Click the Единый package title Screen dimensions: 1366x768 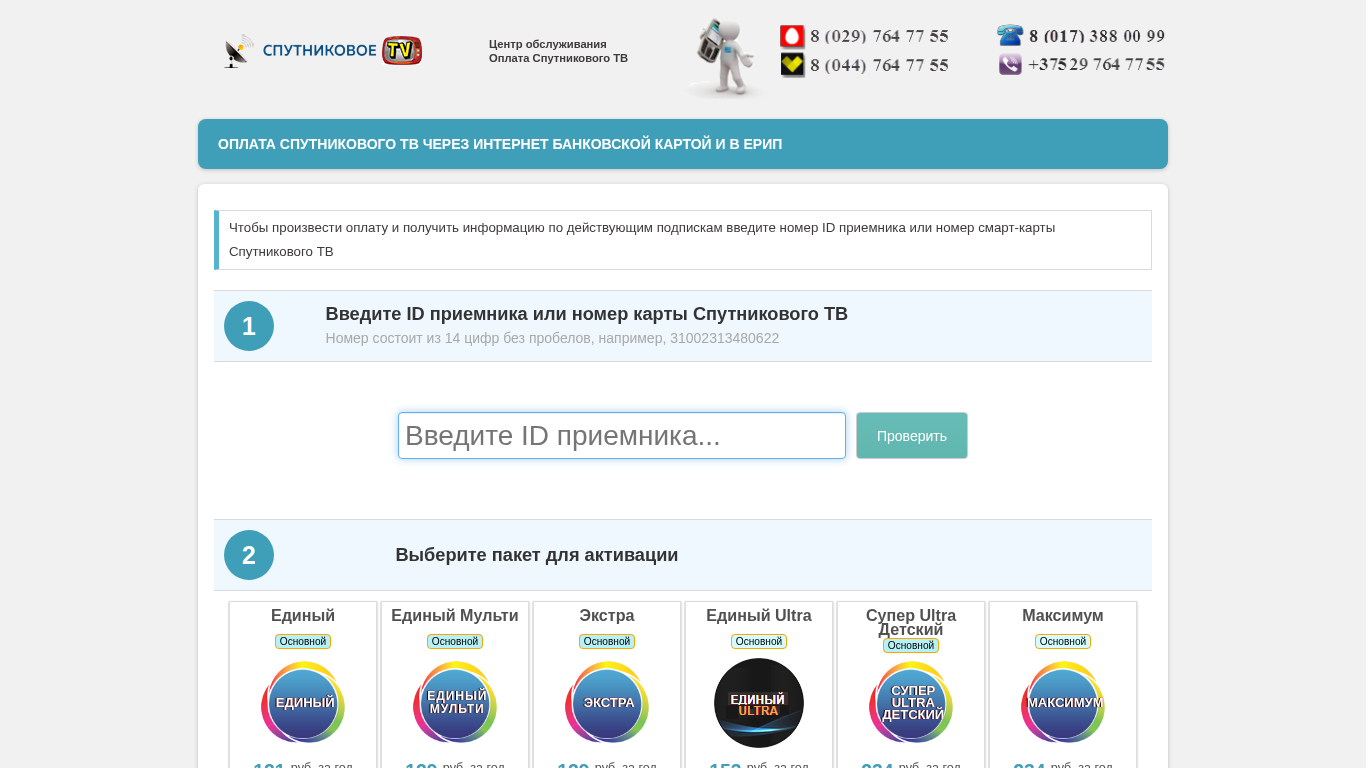tap(303, 616)
